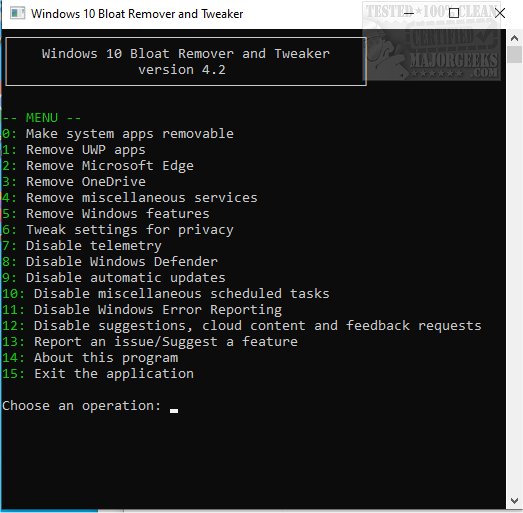Maximize the Bloat Remover window

(x=454, y=13)
